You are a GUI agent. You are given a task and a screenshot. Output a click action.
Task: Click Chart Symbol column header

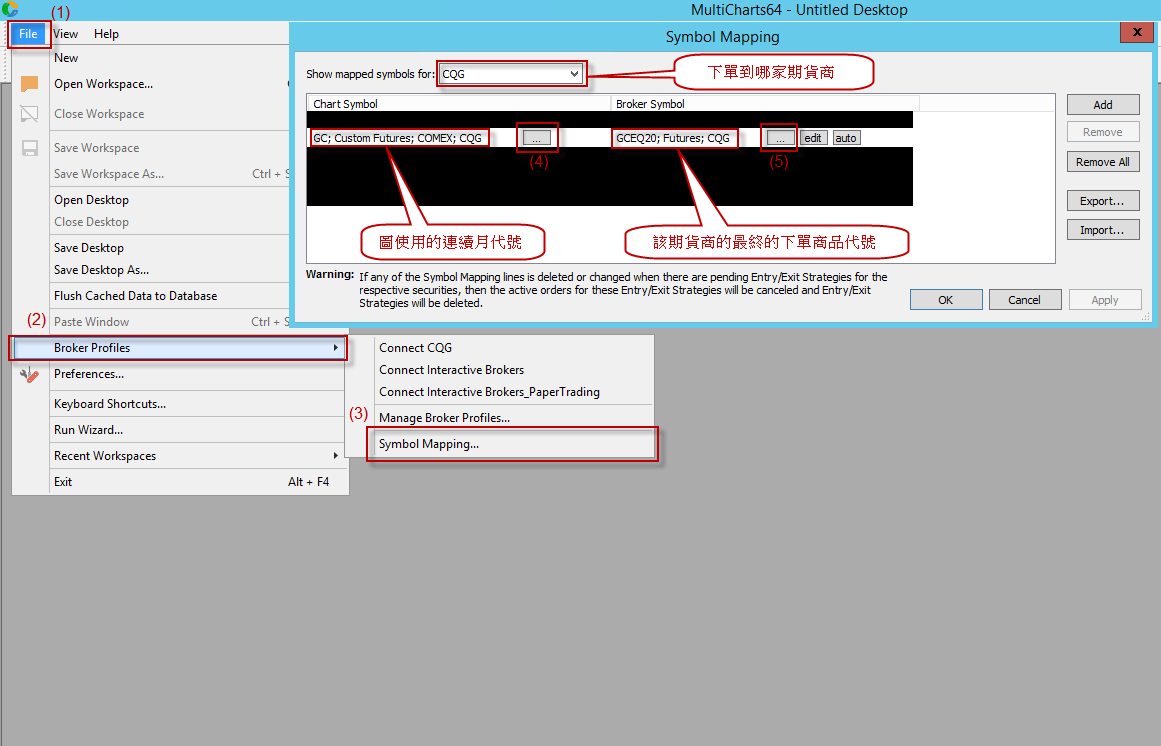[458, 104]
